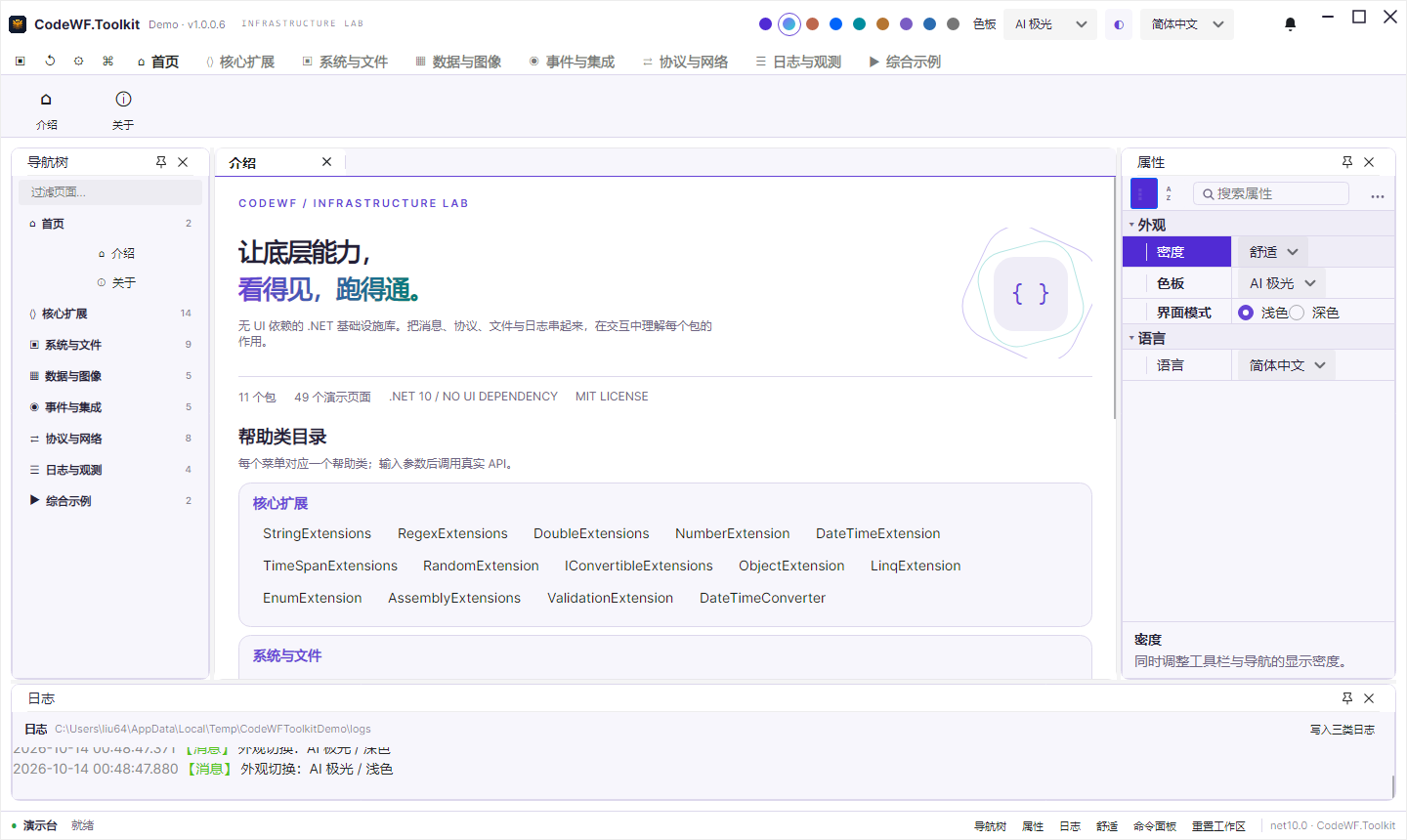Close the 属性 panel
This screenshot has height=840, width=1407.
[1369, 162]
